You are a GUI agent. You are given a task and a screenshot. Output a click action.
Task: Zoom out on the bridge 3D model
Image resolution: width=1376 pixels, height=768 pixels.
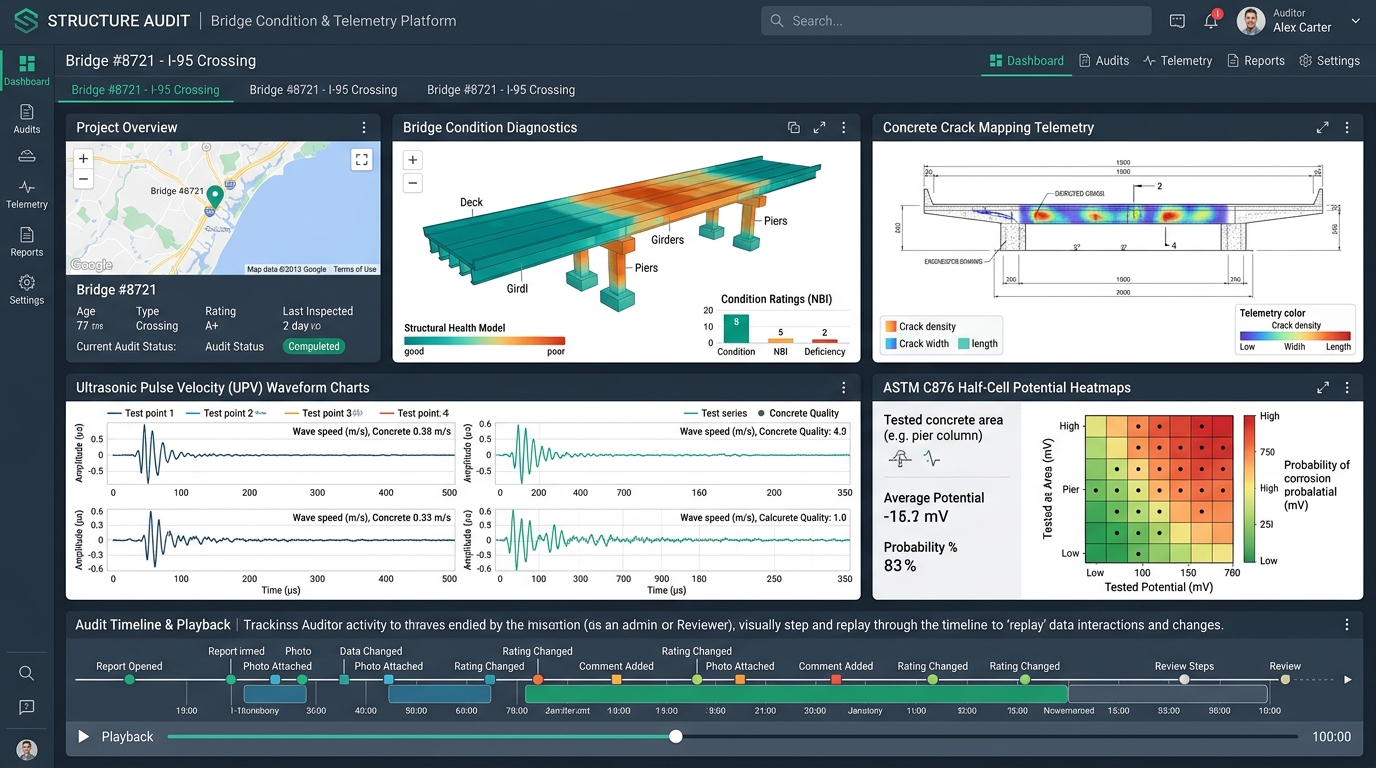pyautogui.click(x=412, y=183)
